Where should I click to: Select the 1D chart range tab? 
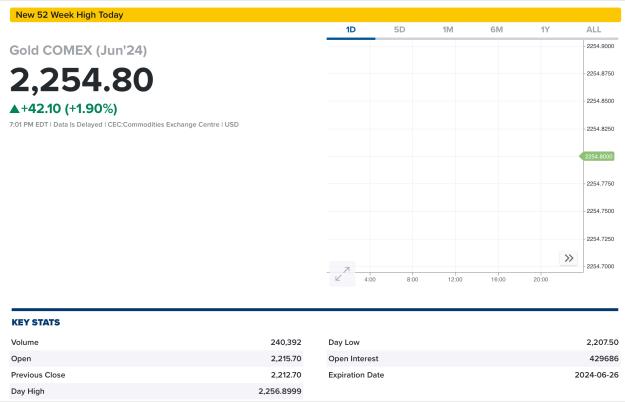point(351,29)
